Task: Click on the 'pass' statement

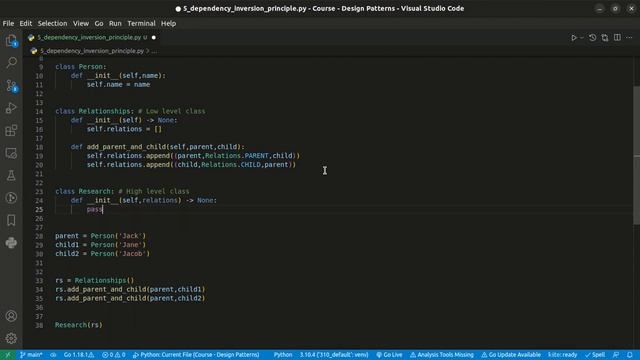Action: 94,209
